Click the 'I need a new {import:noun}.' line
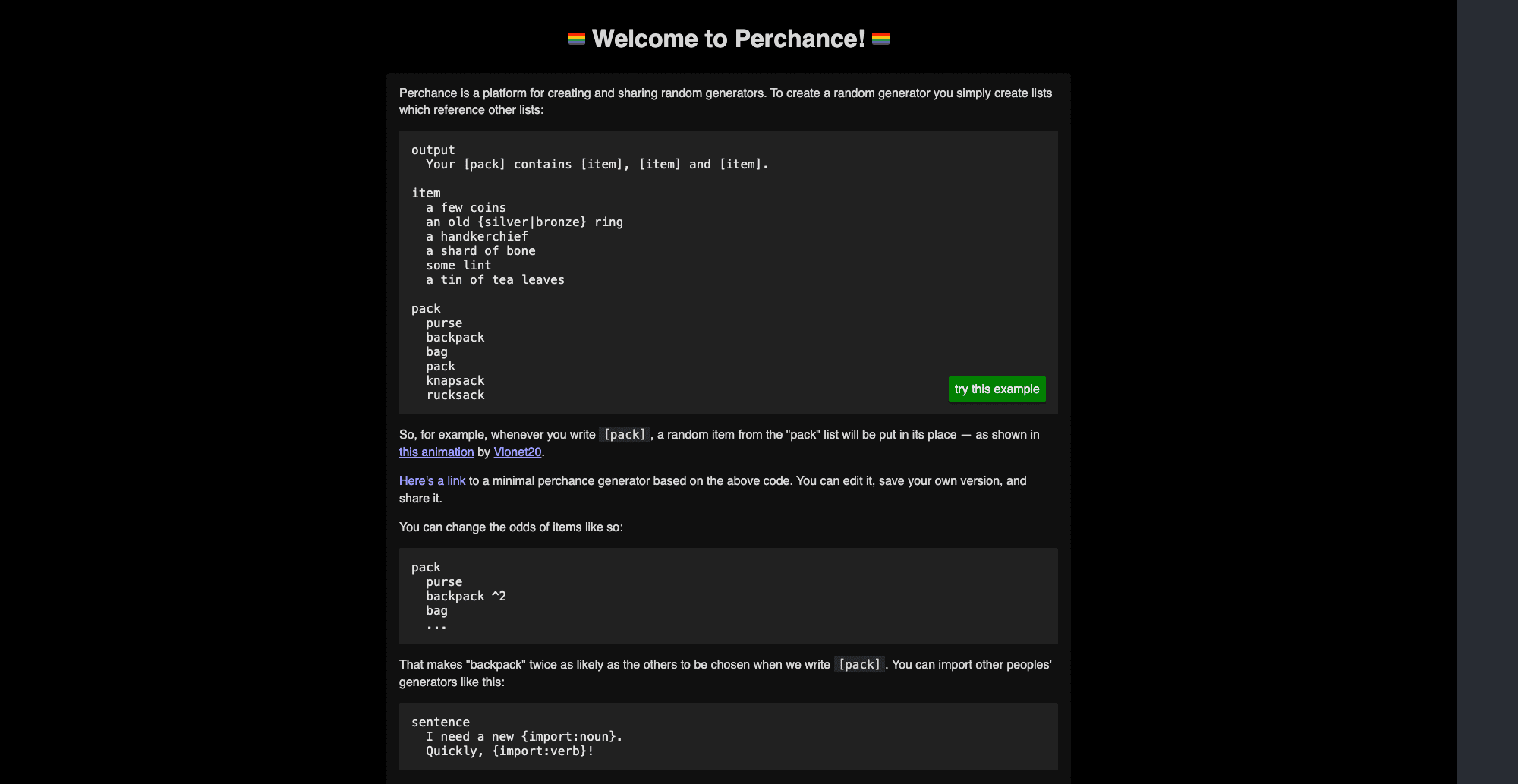 tap(524, 737)
